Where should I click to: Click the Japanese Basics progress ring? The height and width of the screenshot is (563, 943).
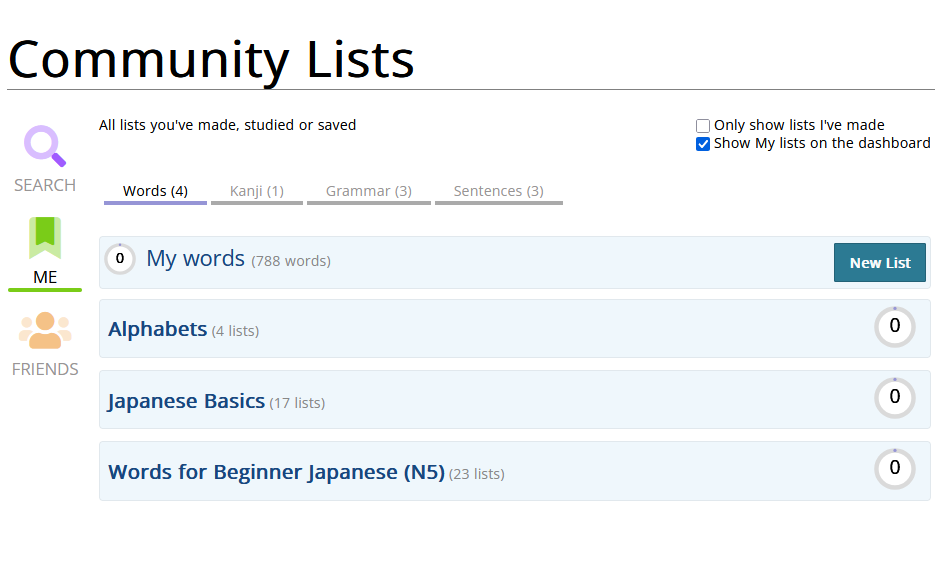coord(894,398)
